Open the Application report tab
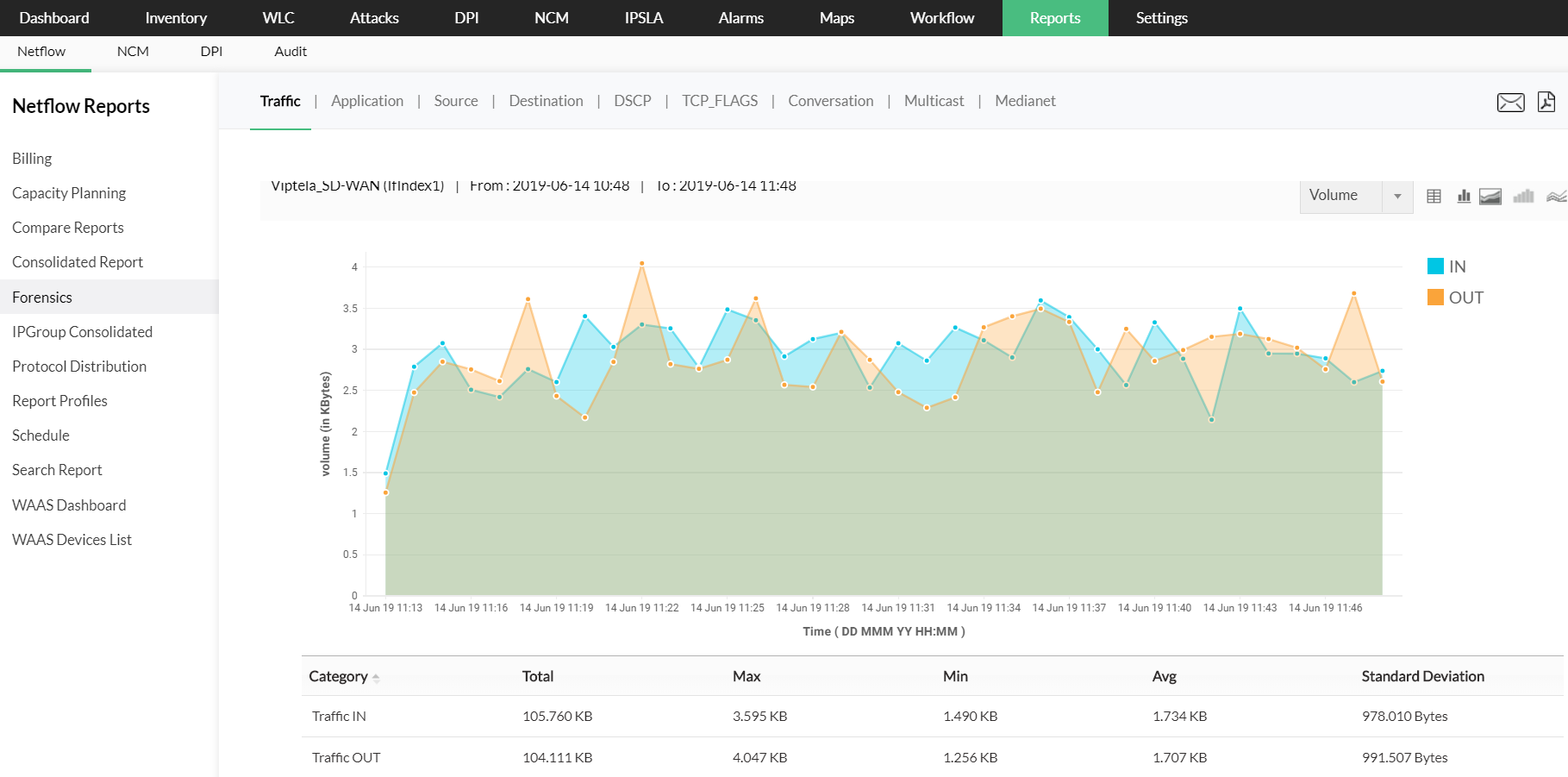 [x=366, y=101]
